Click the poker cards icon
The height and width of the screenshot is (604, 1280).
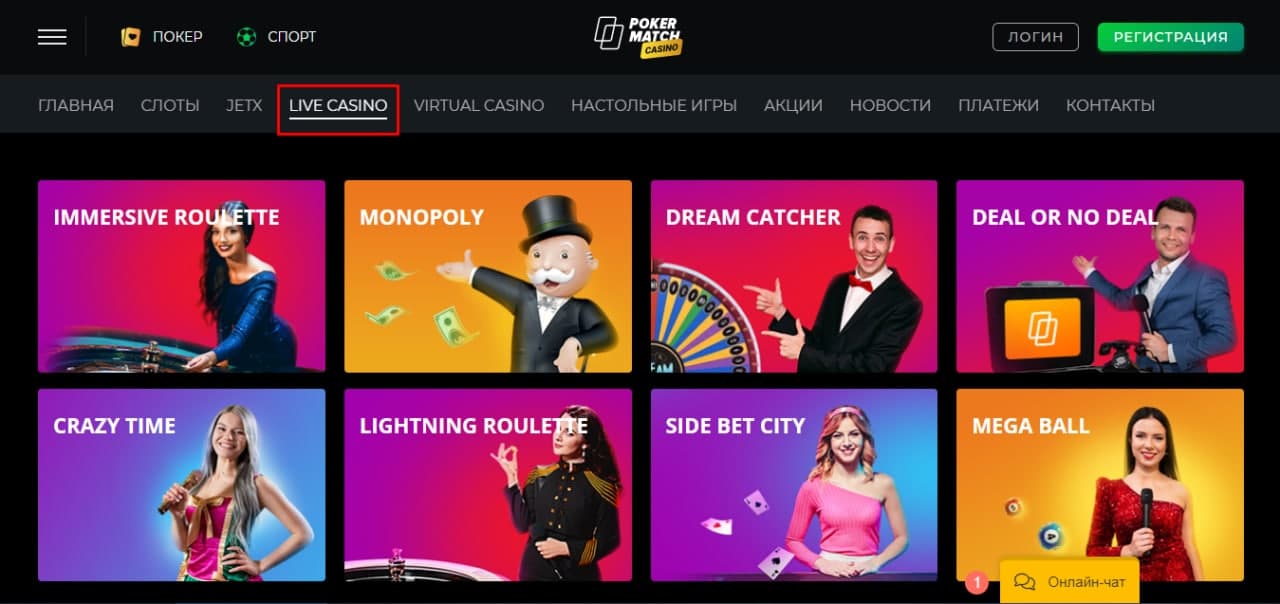(x=130, y=37)
